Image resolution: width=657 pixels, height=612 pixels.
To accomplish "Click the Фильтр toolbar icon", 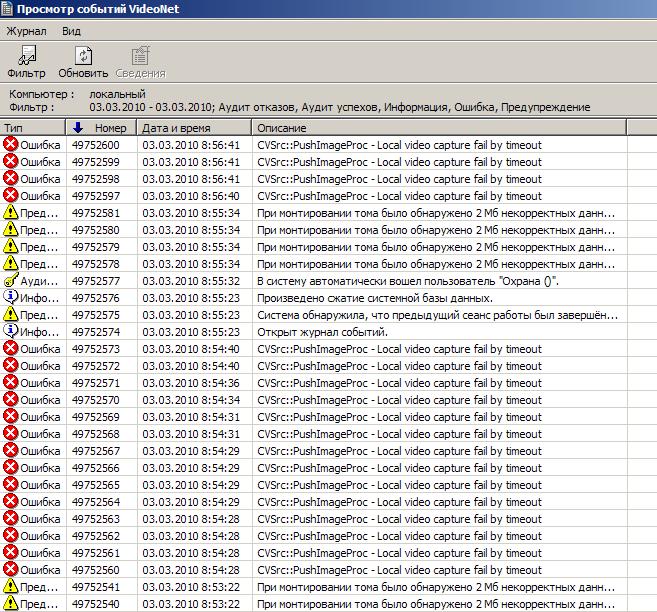I will tap(27, 55).
